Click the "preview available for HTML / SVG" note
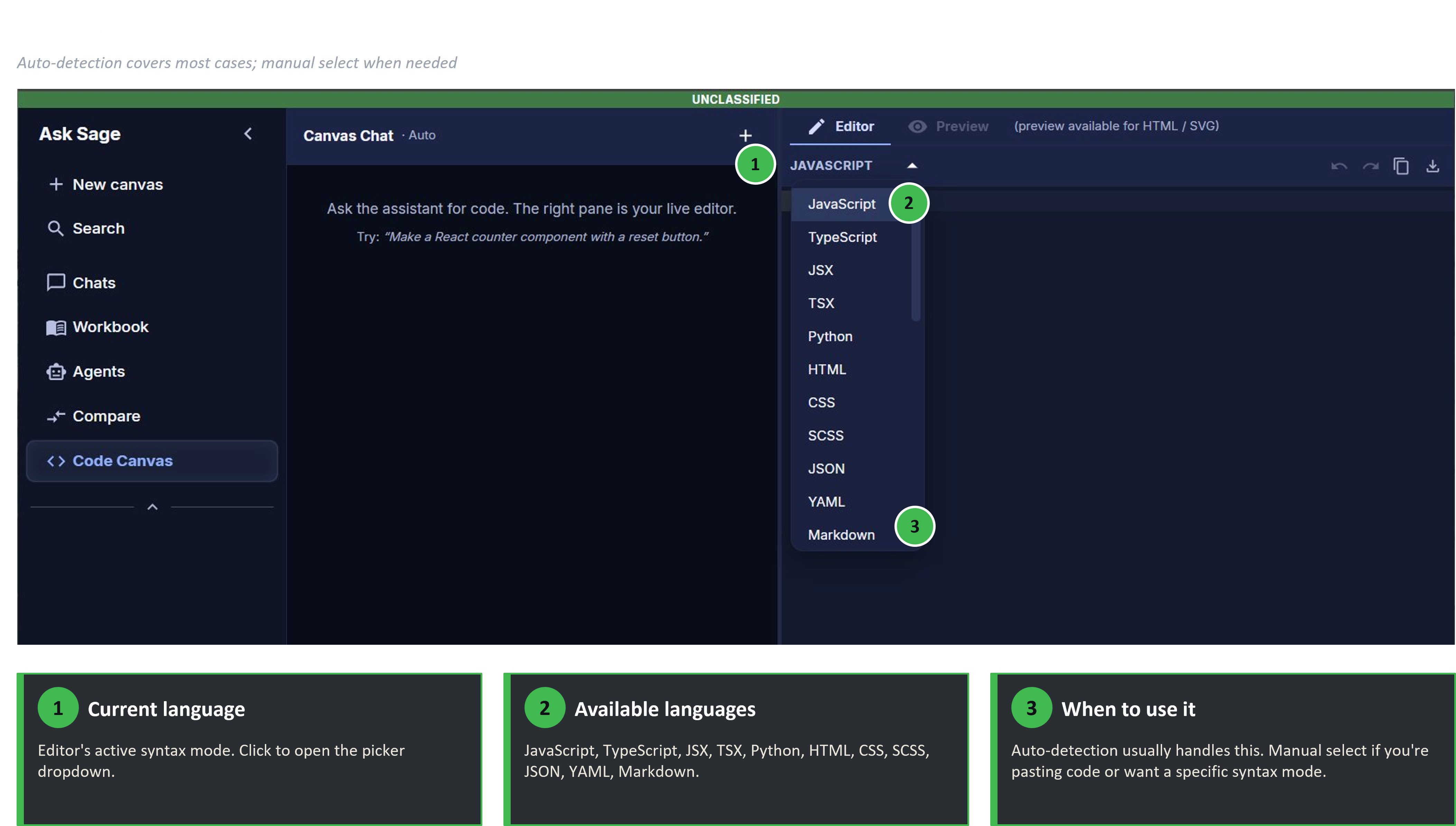The image size is (1456, 826). pos(1116,126)
